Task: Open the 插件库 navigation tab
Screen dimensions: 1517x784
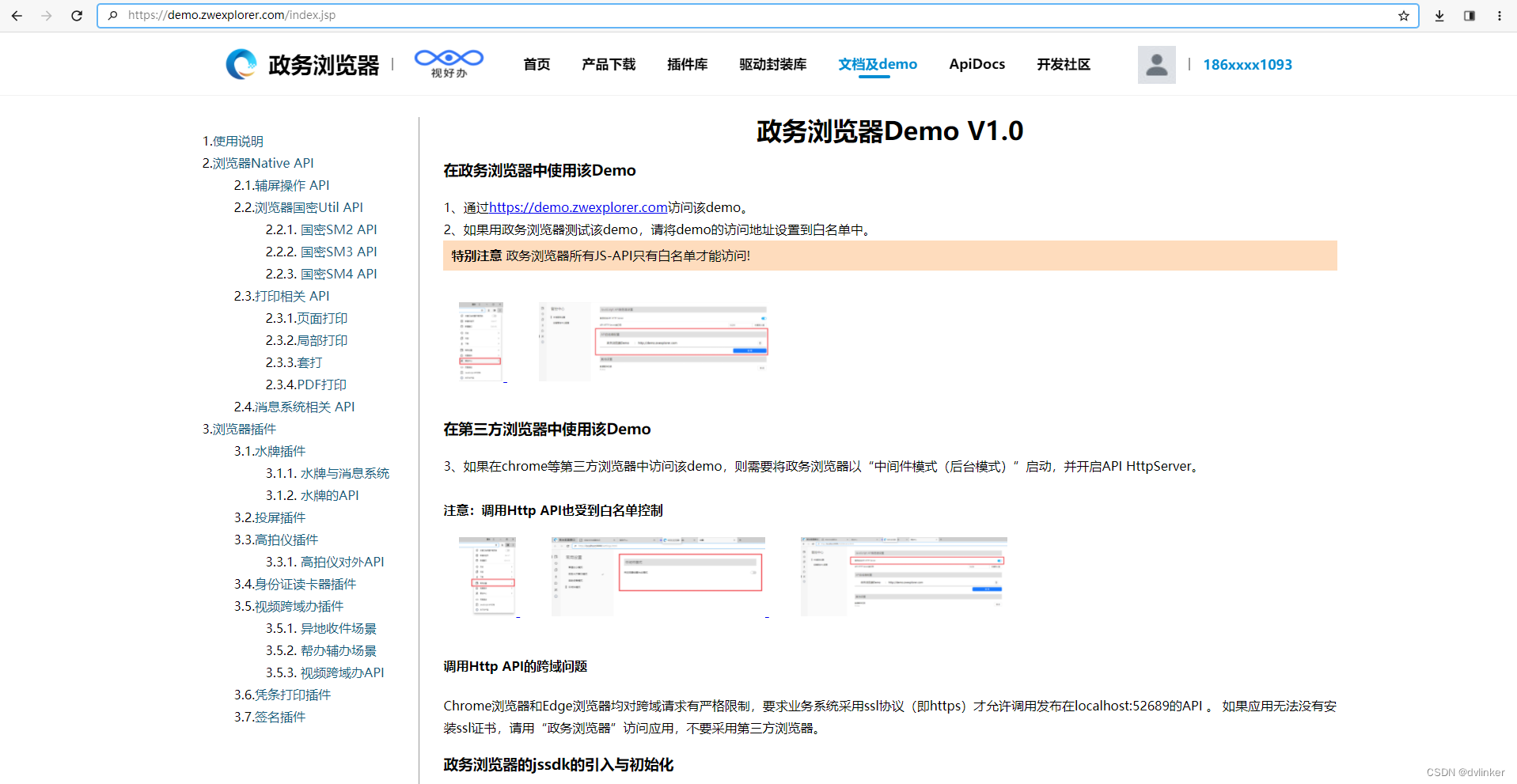Action: (687, 64)
